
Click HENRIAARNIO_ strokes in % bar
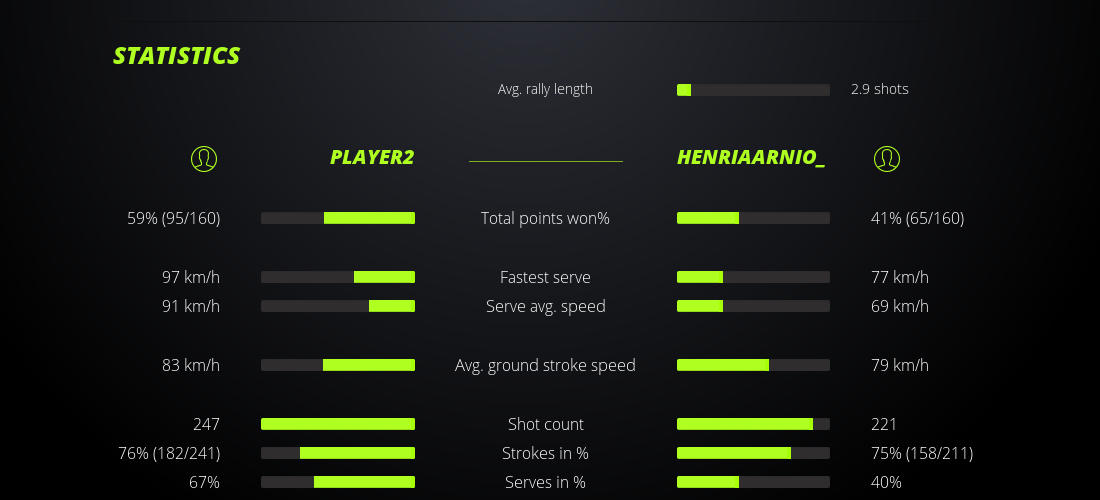[753, 453]
